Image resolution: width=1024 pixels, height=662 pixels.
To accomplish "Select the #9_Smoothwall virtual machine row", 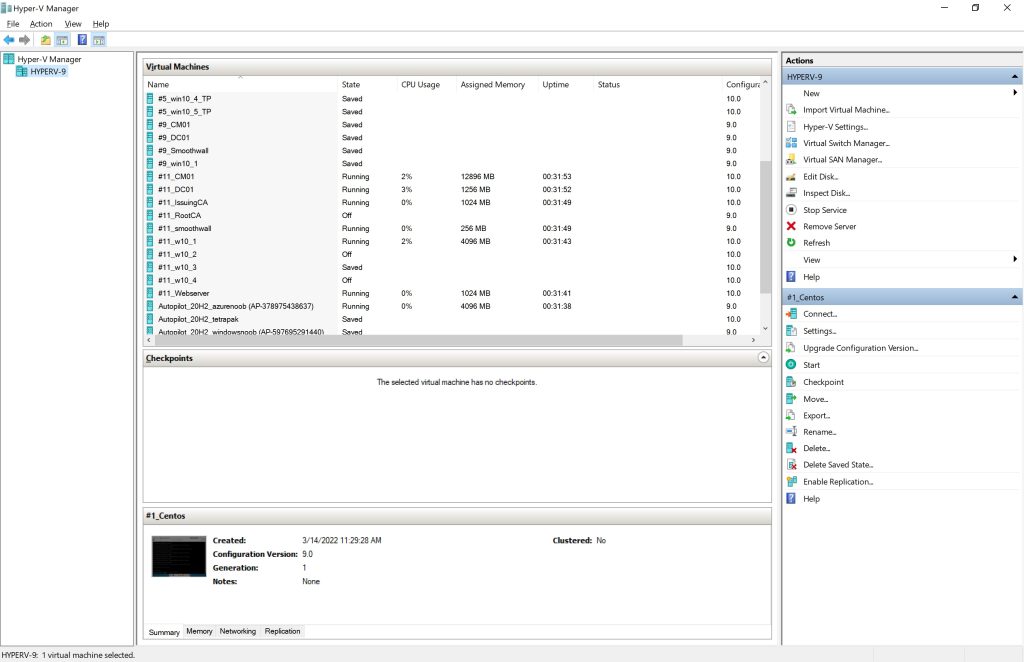I will coord(451,150).
